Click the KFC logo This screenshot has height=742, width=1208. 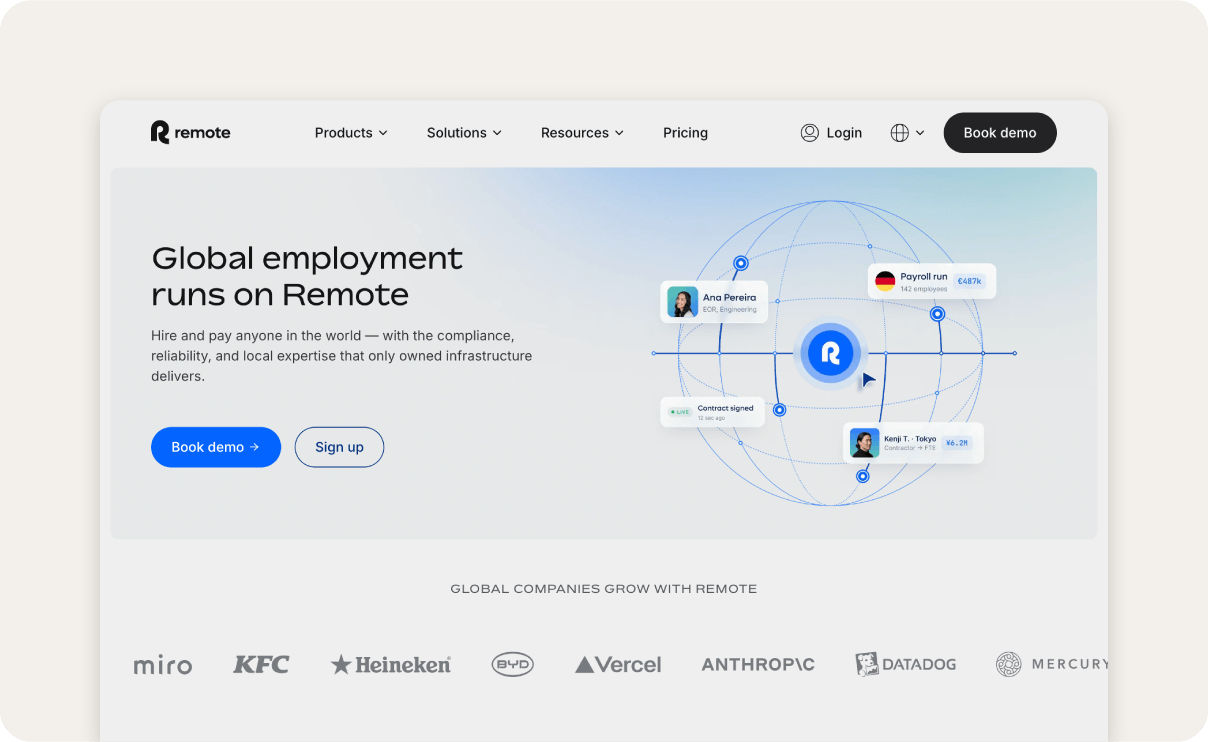(x=261, y=664)
